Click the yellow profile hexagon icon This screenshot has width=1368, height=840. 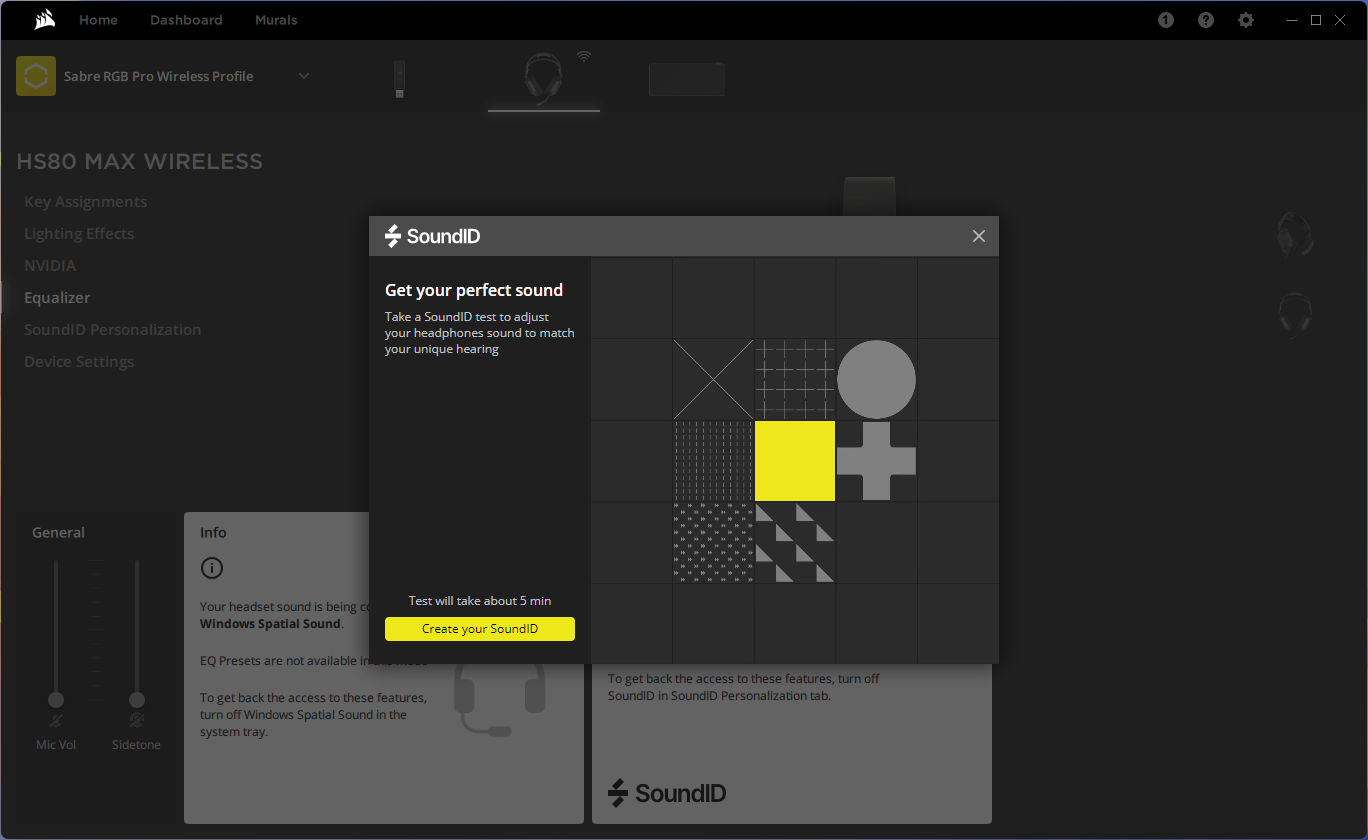36,76
